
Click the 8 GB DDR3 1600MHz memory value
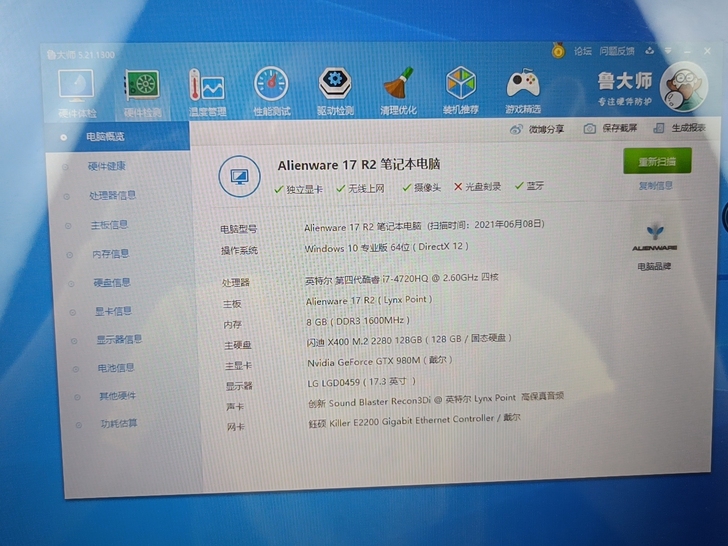pos(358,321)
